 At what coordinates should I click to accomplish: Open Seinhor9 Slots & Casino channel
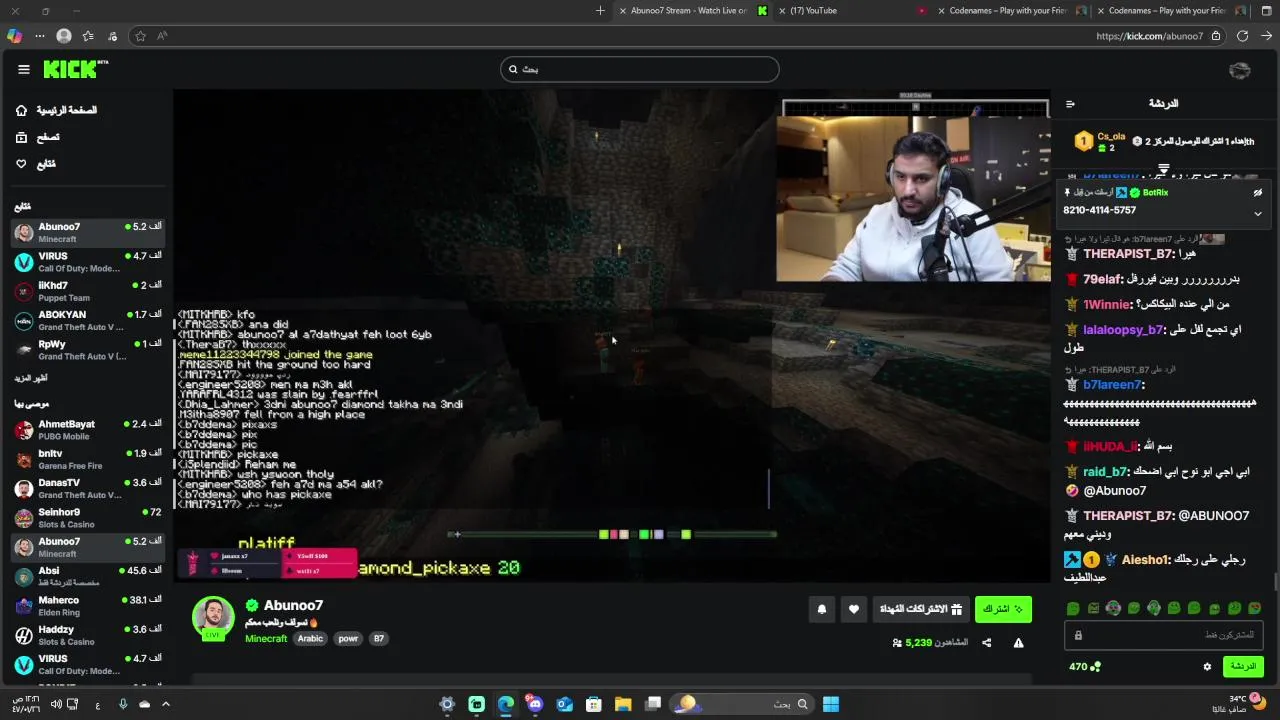(x=88, y=517)
